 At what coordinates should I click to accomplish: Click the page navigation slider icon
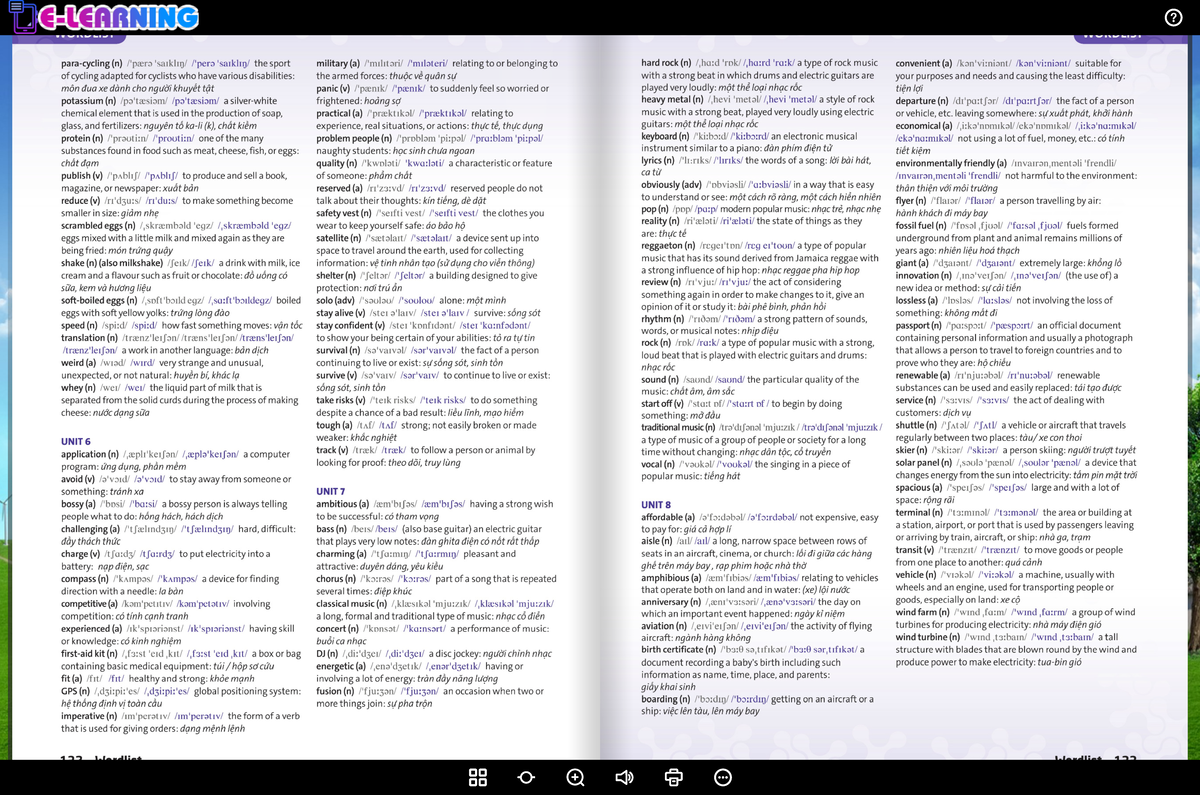coord(526,777)
